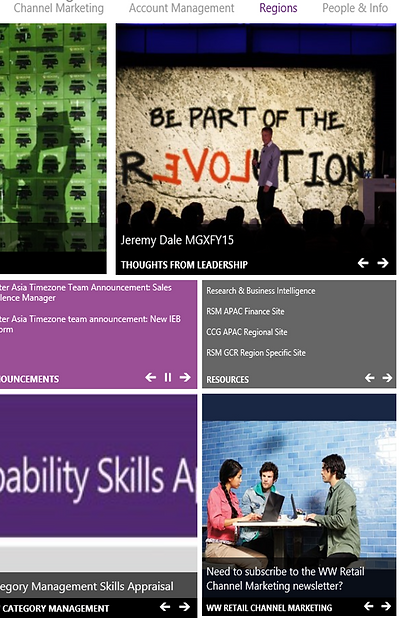Open RSM GCR Region Specific Site link
The width and height of the screenshot is (399, 618).
256,353
